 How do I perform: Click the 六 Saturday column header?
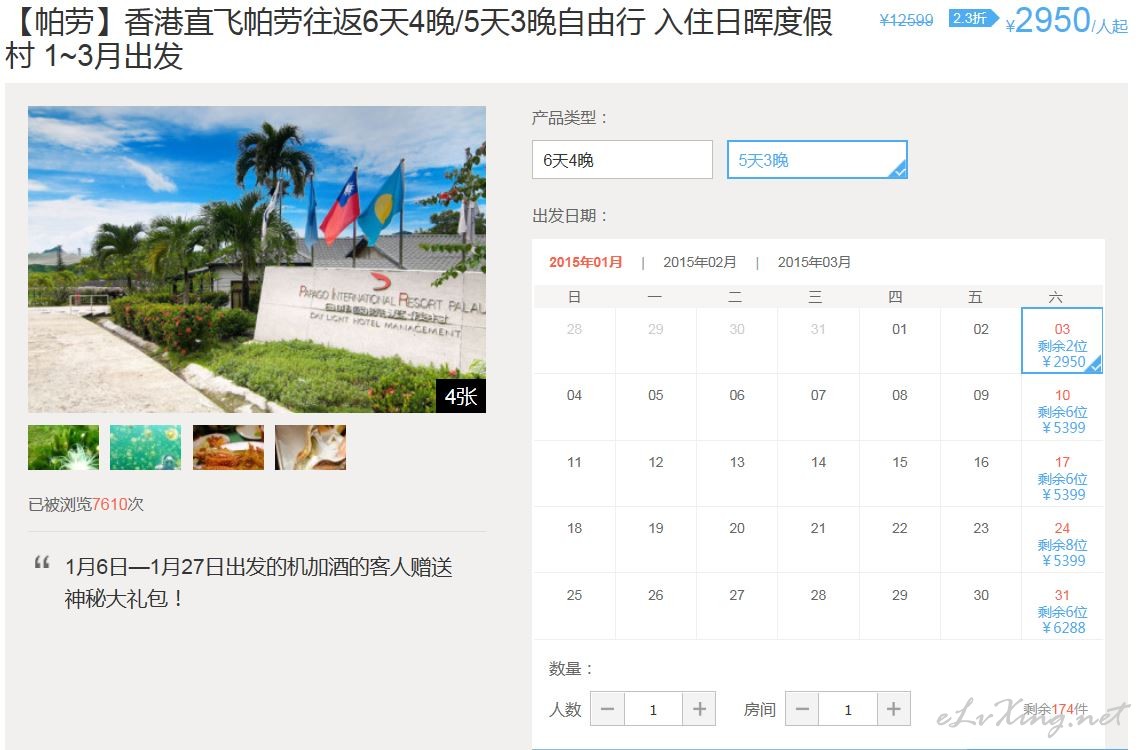click(1055, 297)
